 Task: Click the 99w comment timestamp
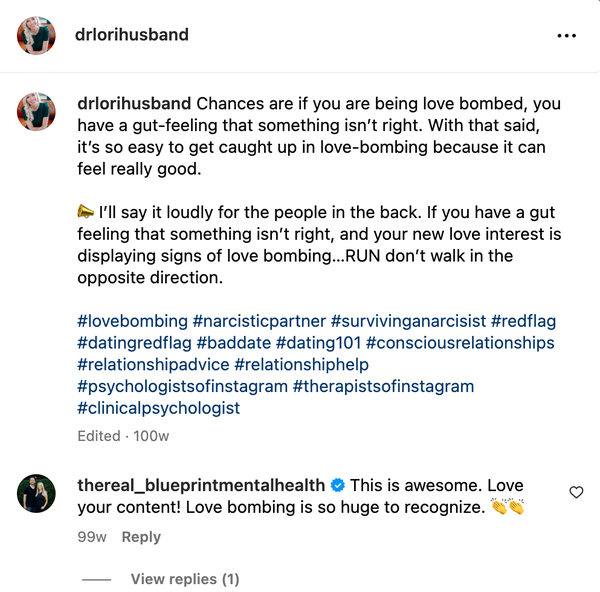(x=92, y=537)
